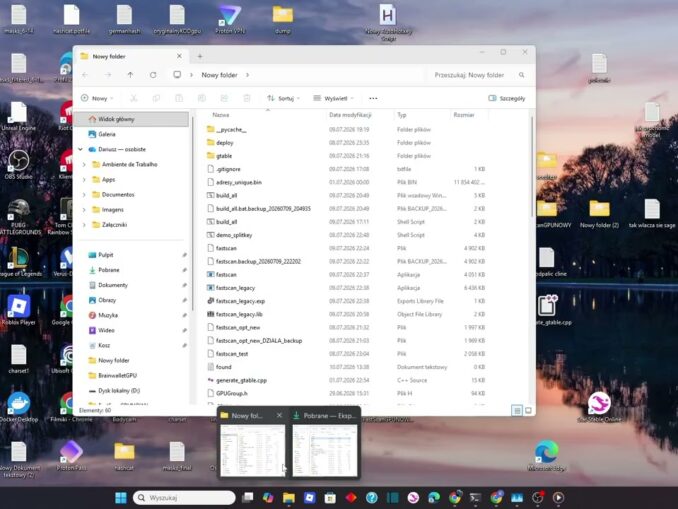The image size is (678, 509).
Task: Open the Sortuj sort dropdown
Action: tap(283, 98)
